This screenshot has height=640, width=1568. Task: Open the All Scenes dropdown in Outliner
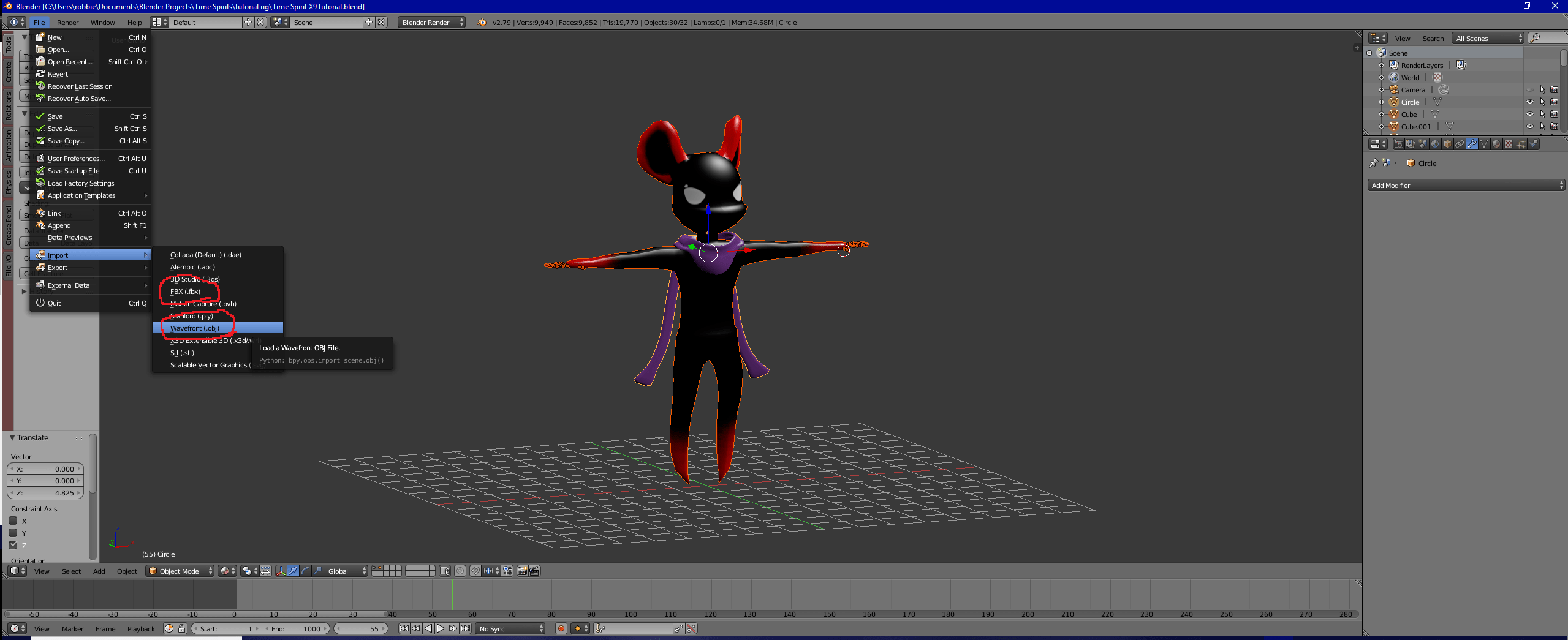[x=1486, y=38]
